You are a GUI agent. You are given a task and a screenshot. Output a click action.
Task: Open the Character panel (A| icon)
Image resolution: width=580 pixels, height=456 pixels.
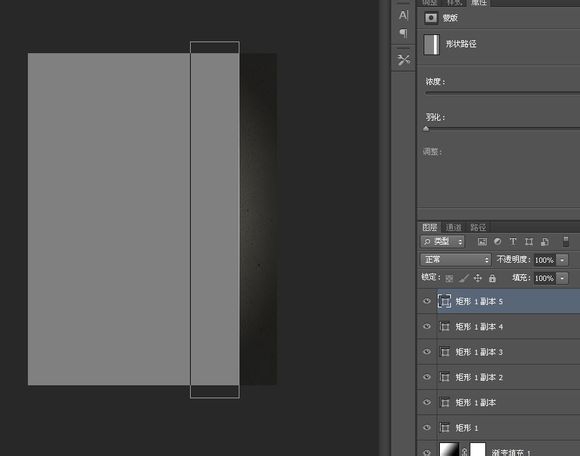point(403,15)
